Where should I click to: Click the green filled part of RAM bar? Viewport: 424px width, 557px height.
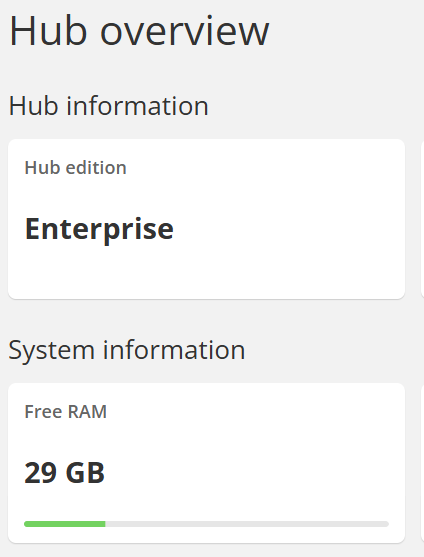65,524
